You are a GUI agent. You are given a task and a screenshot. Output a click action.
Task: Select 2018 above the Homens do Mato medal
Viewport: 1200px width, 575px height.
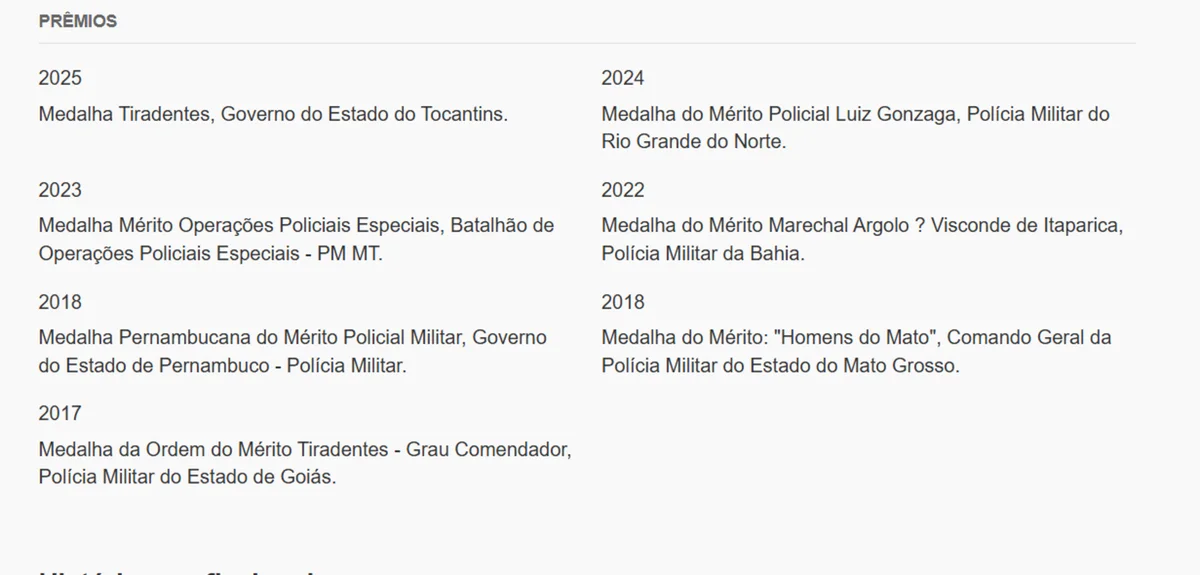click(623, 302)
